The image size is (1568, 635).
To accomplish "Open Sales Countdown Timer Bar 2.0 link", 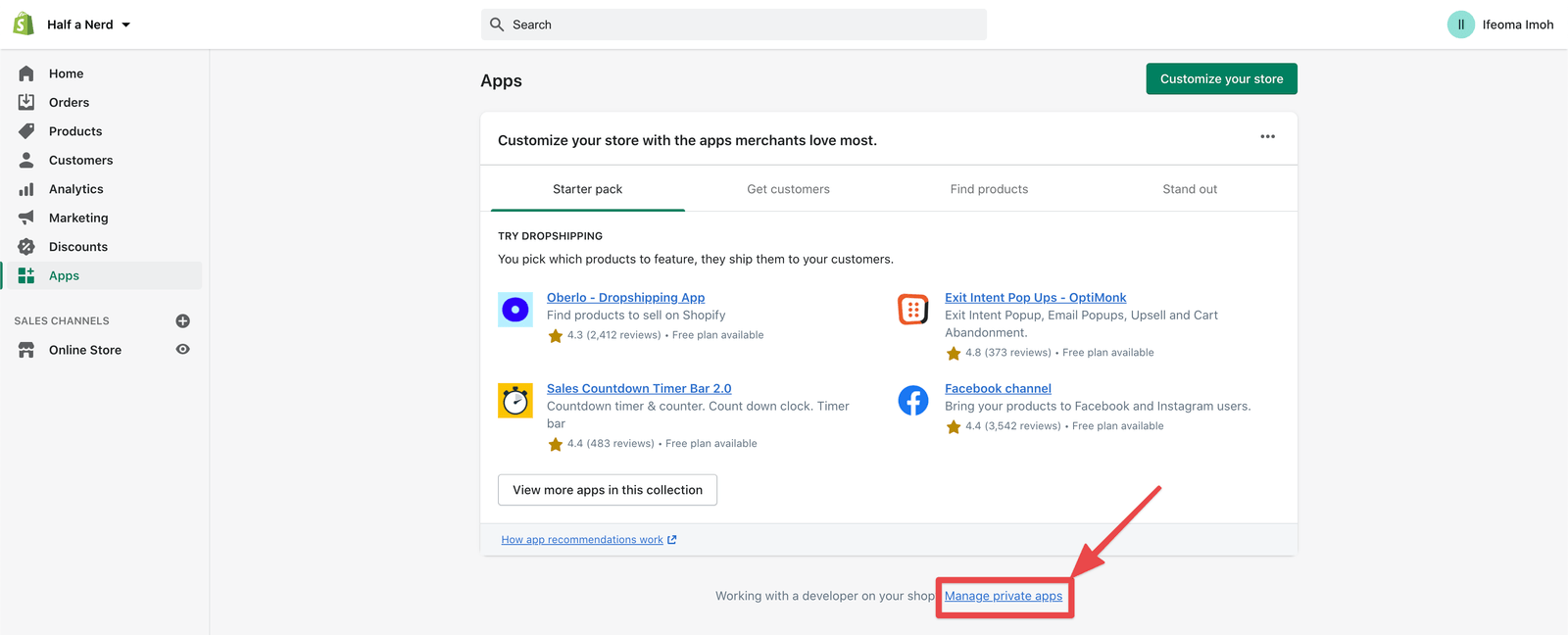I will click(639, 388).
